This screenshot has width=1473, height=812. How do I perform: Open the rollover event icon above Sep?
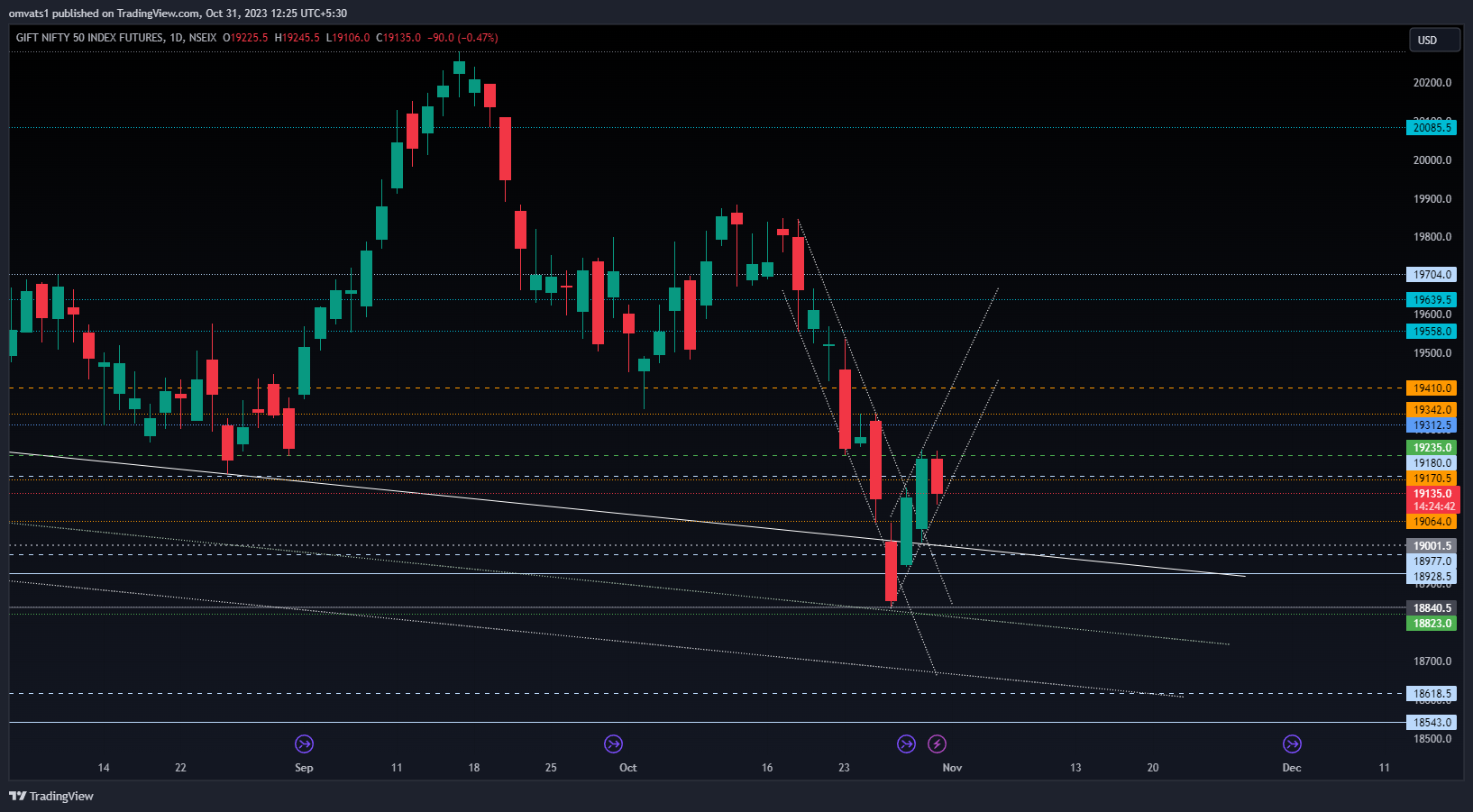point(304,744)
